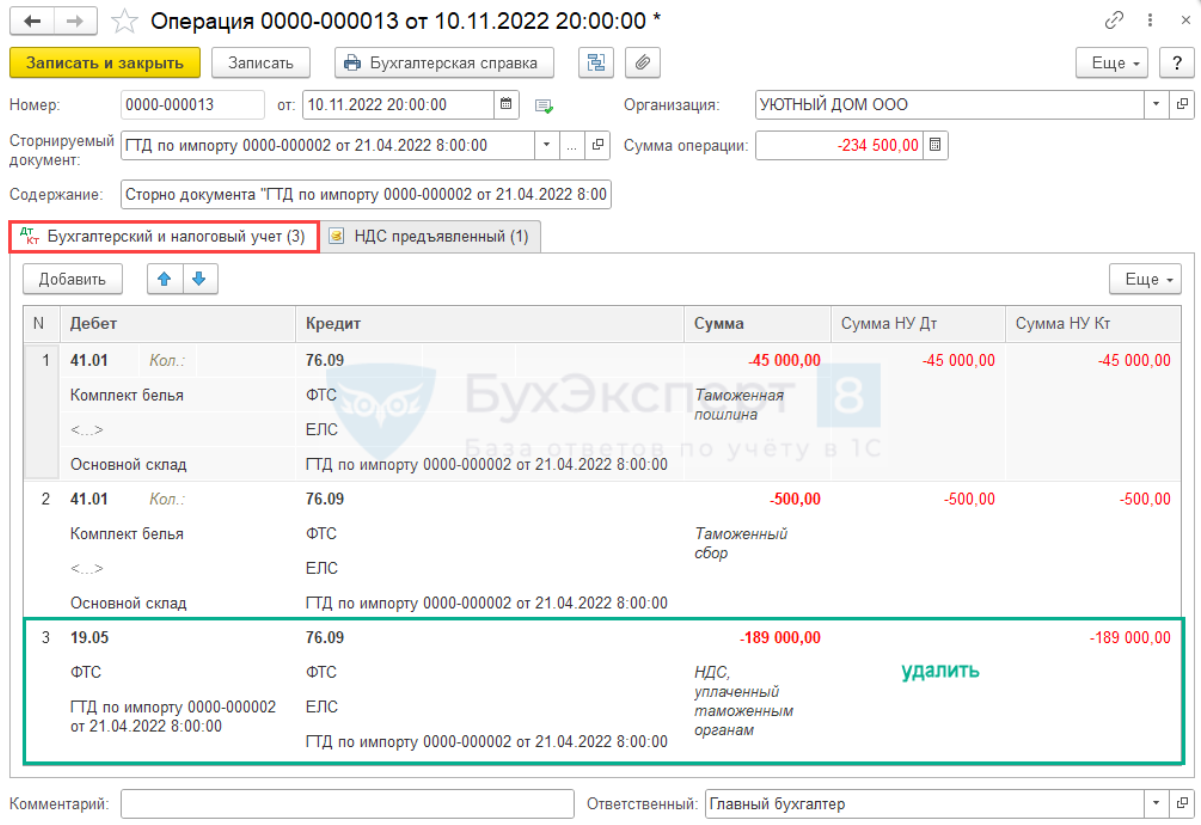Viewport: 1201px width, 825px height.
Task: Click Записать и закрыть button
Action: 105,62
